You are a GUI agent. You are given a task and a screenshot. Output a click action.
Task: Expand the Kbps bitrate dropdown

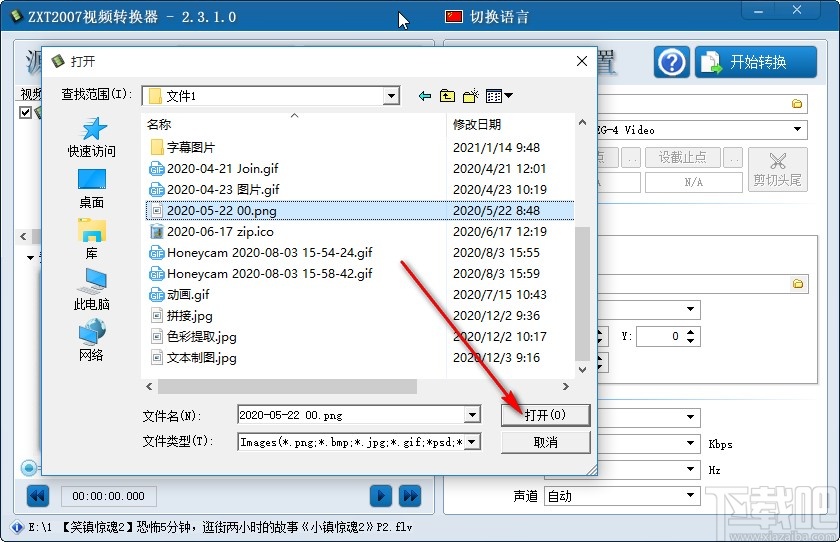(691, 443)
